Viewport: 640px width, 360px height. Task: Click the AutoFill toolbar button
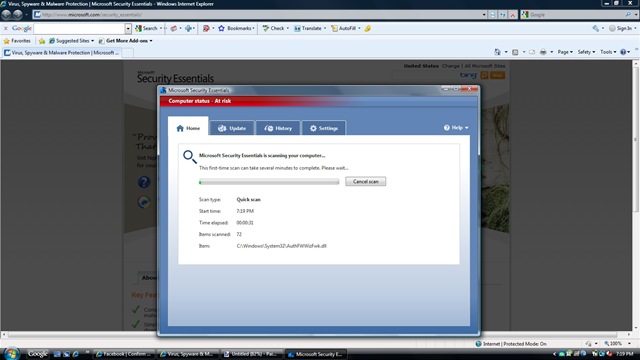344,29
